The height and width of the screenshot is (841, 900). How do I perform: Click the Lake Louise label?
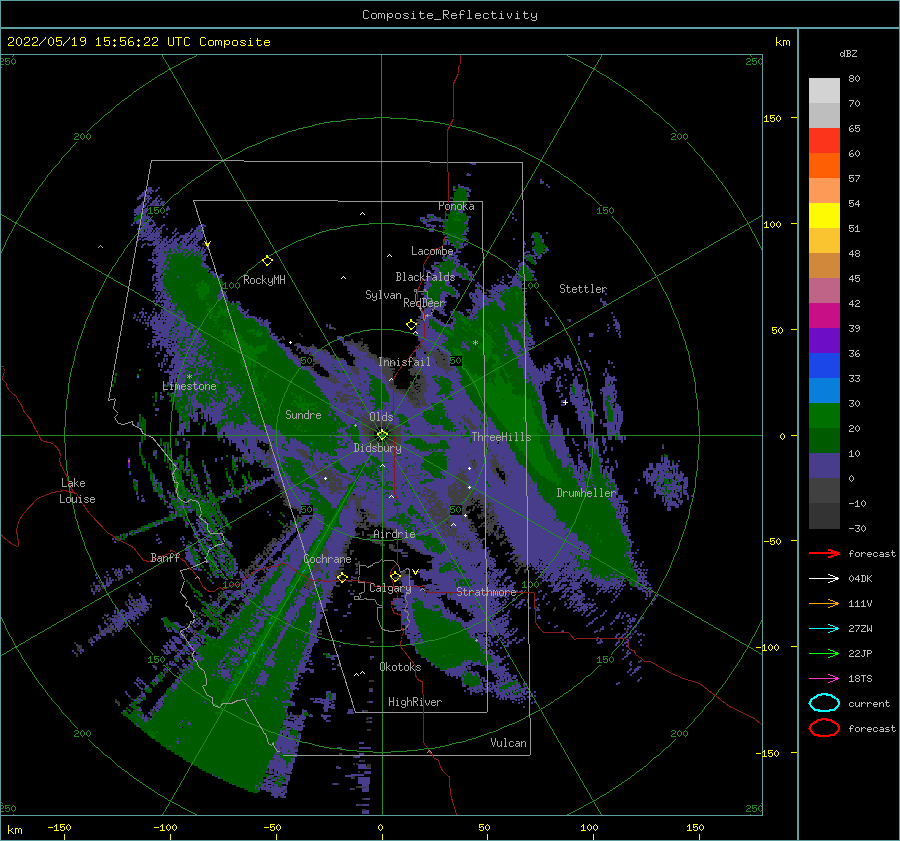tap(77, 491)
